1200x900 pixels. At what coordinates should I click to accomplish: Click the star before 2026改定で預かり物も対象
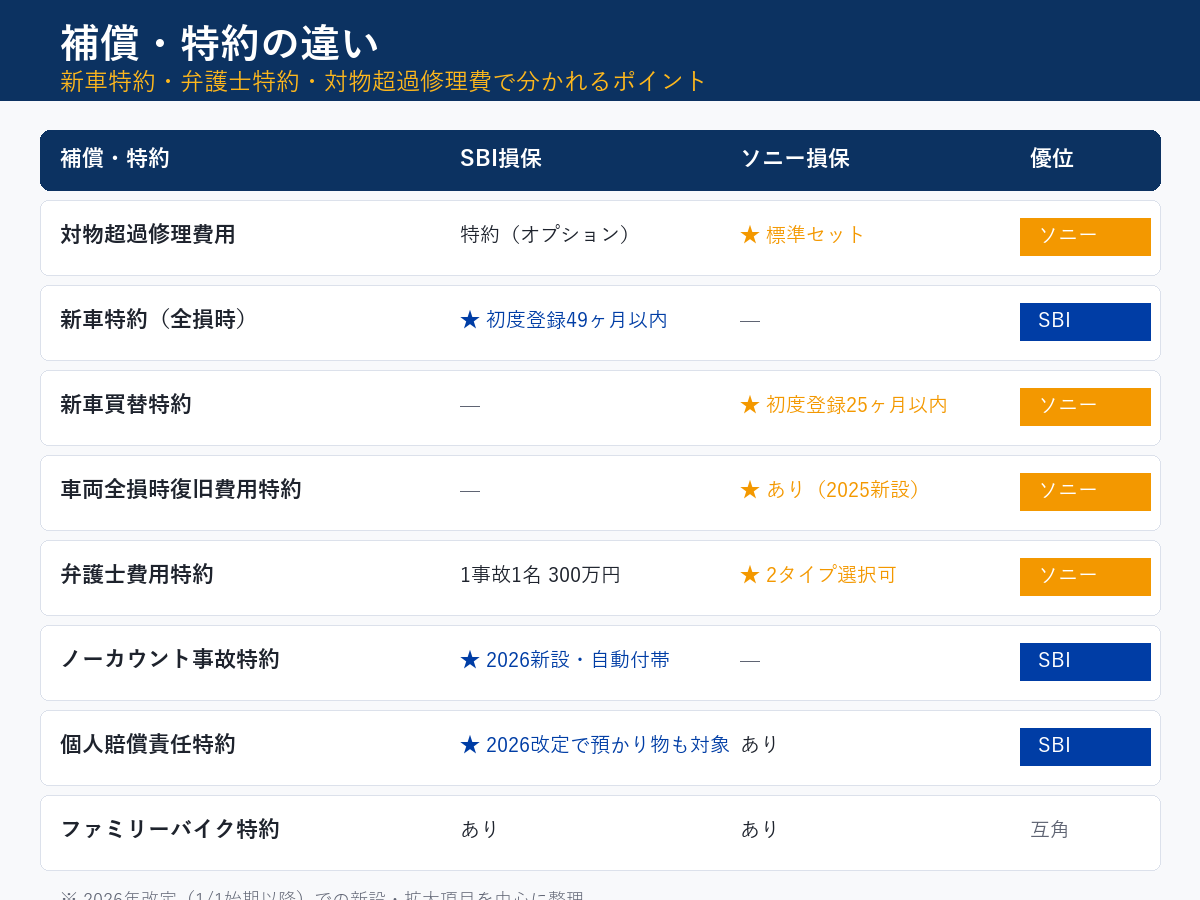point(467,745)
